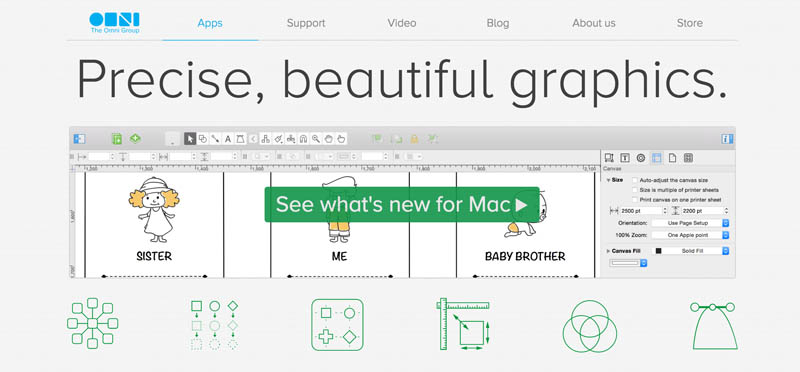The height and width of the screenshot is (372, 800).
Task: Open the 100% Zoom 'One Apple point' dropdown
Action: point(690,235)
